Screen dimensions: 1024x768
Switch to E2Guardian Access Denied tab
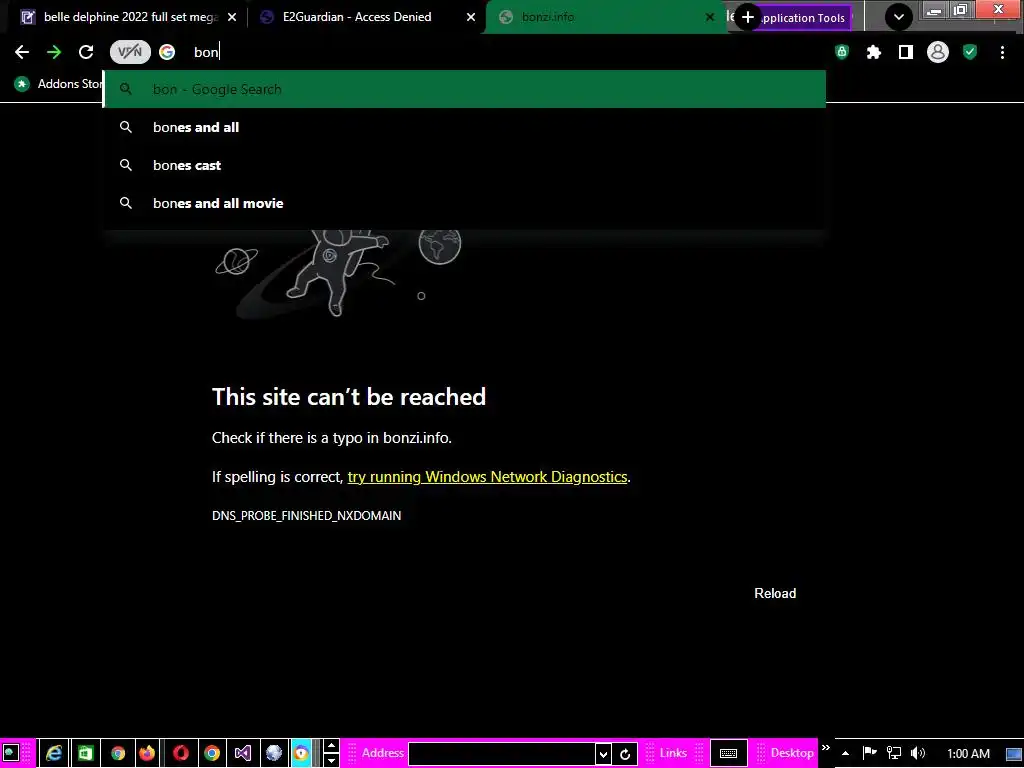pyautogui.click(x=366, y=17)
